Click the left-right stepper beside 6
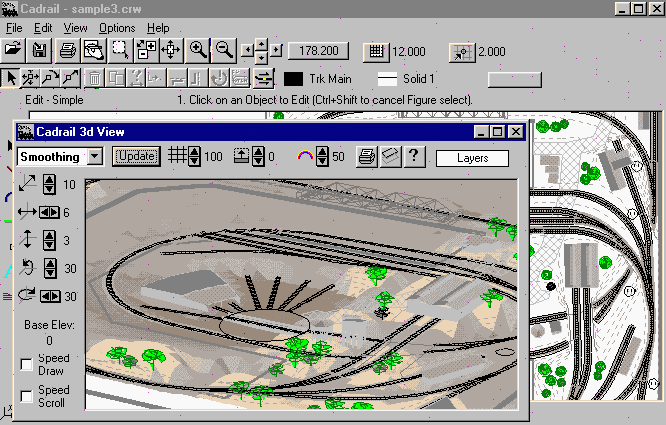Viewport: 666px width, 425px height. click(x=49, y=212)
